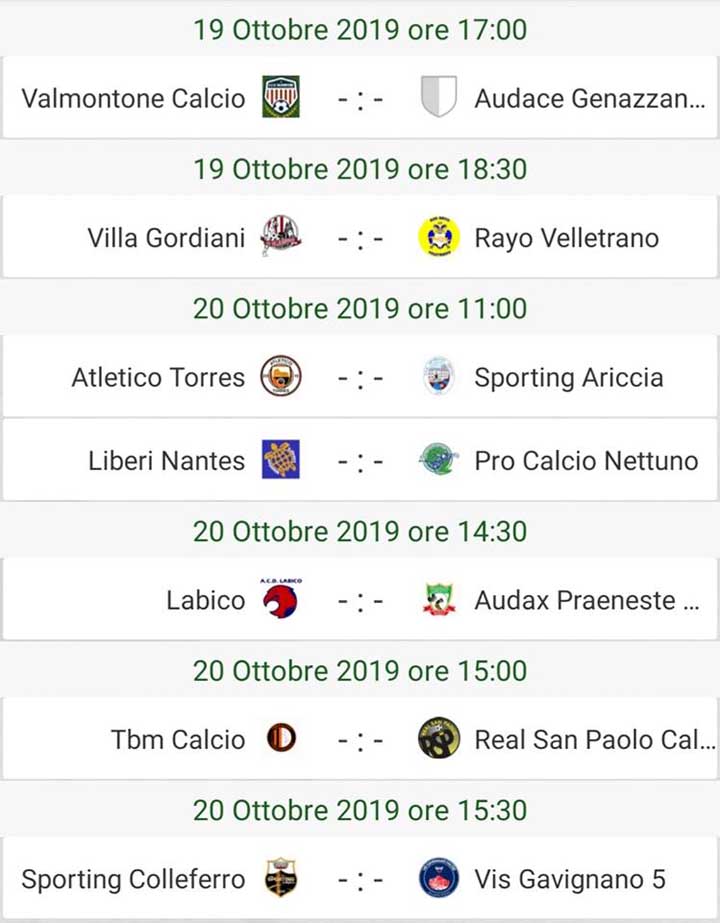Click the Tbm Calcio match score placeholder
This screenshot has height=923, width=720.
[360, 740]
